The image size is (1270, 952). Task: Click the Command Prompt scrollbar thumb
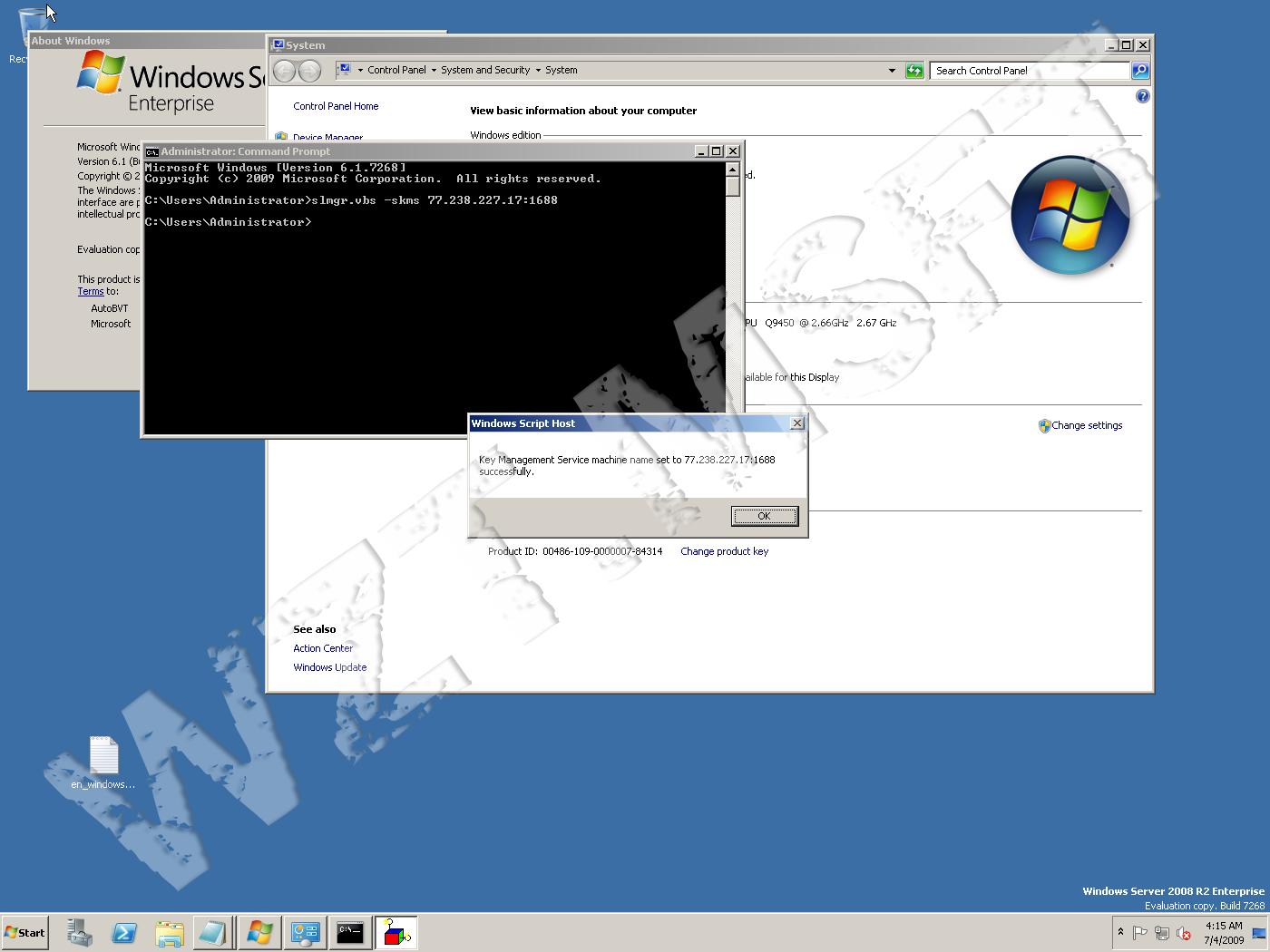[733, 186]
